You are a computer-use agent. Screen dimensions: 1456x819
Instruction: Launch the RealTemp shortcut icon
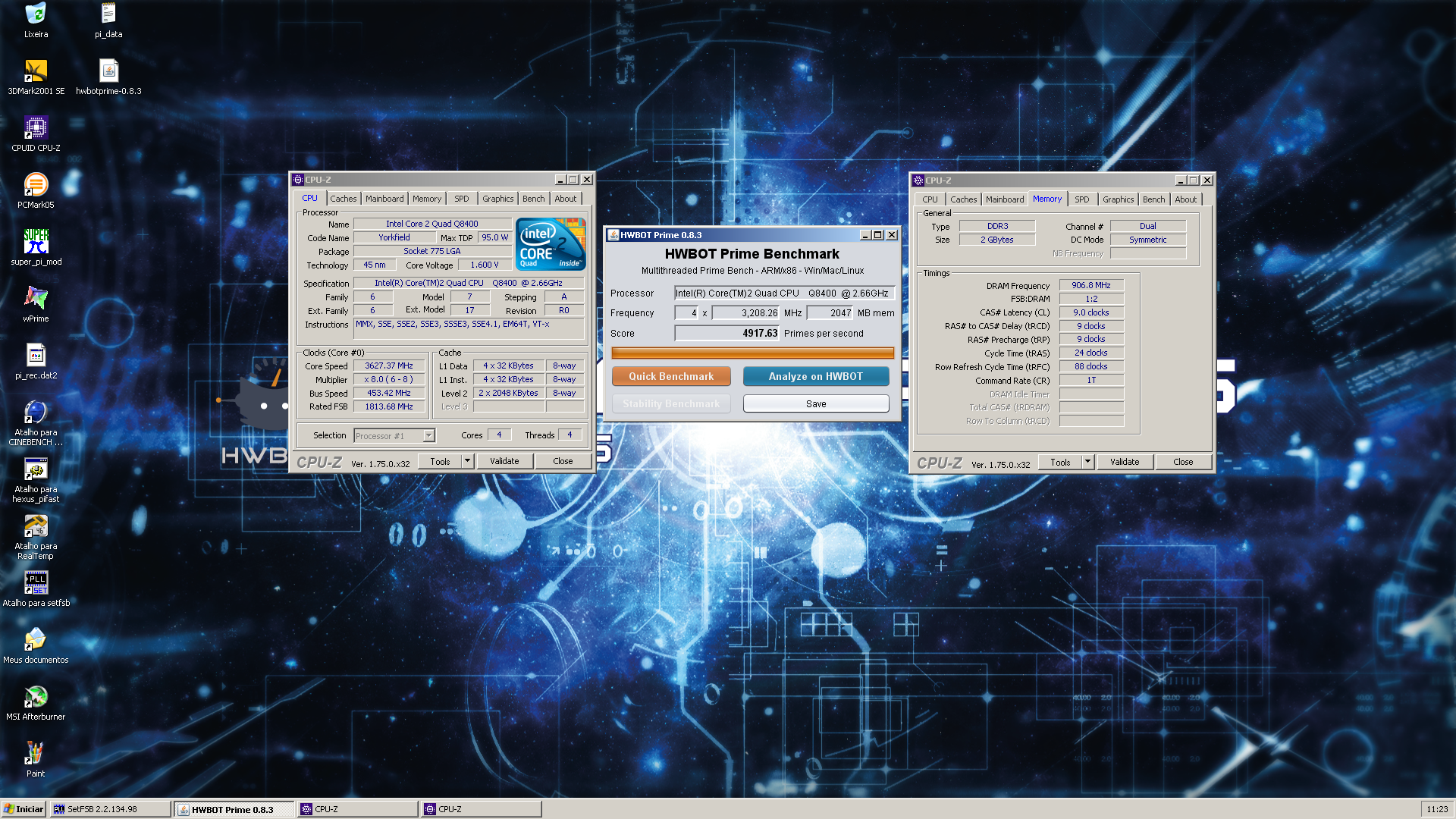(x=36, y=526)
